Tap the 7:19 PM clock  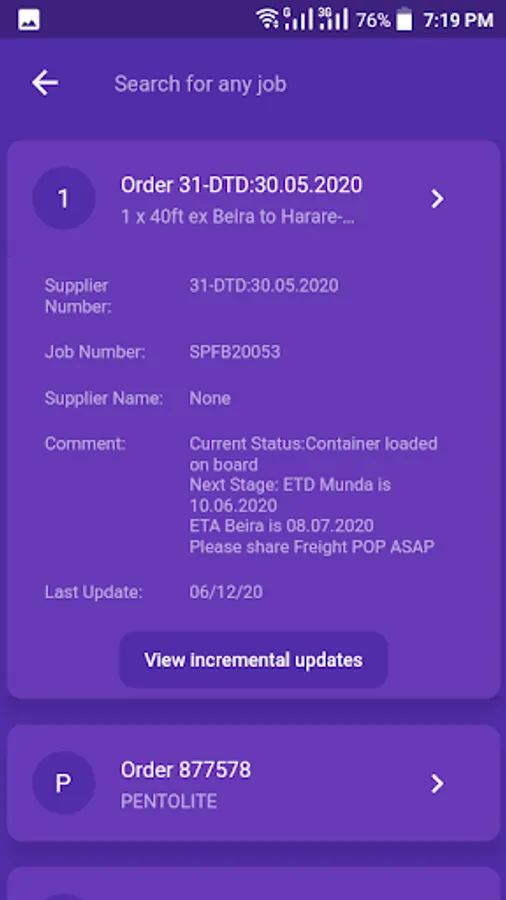458,20
